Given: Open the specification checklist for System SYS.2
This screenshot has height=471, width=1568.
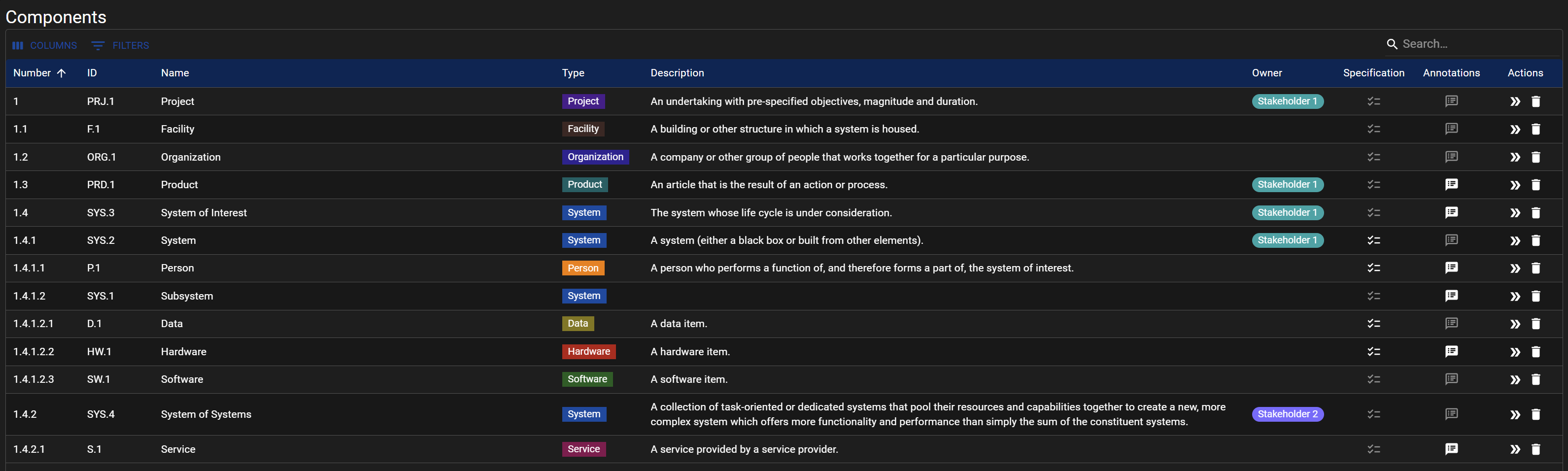Looking at the screenshot, I should point(1373,240).
